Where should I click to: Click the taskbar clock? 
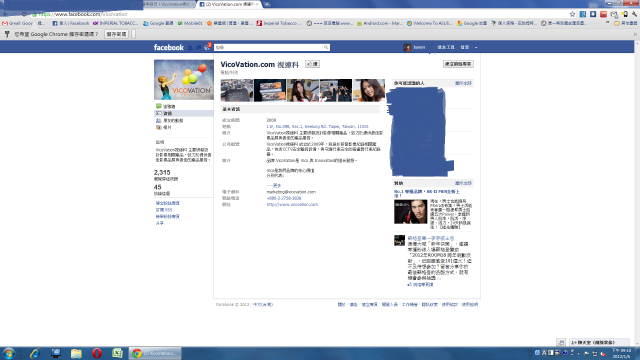[x=621, y=353]
